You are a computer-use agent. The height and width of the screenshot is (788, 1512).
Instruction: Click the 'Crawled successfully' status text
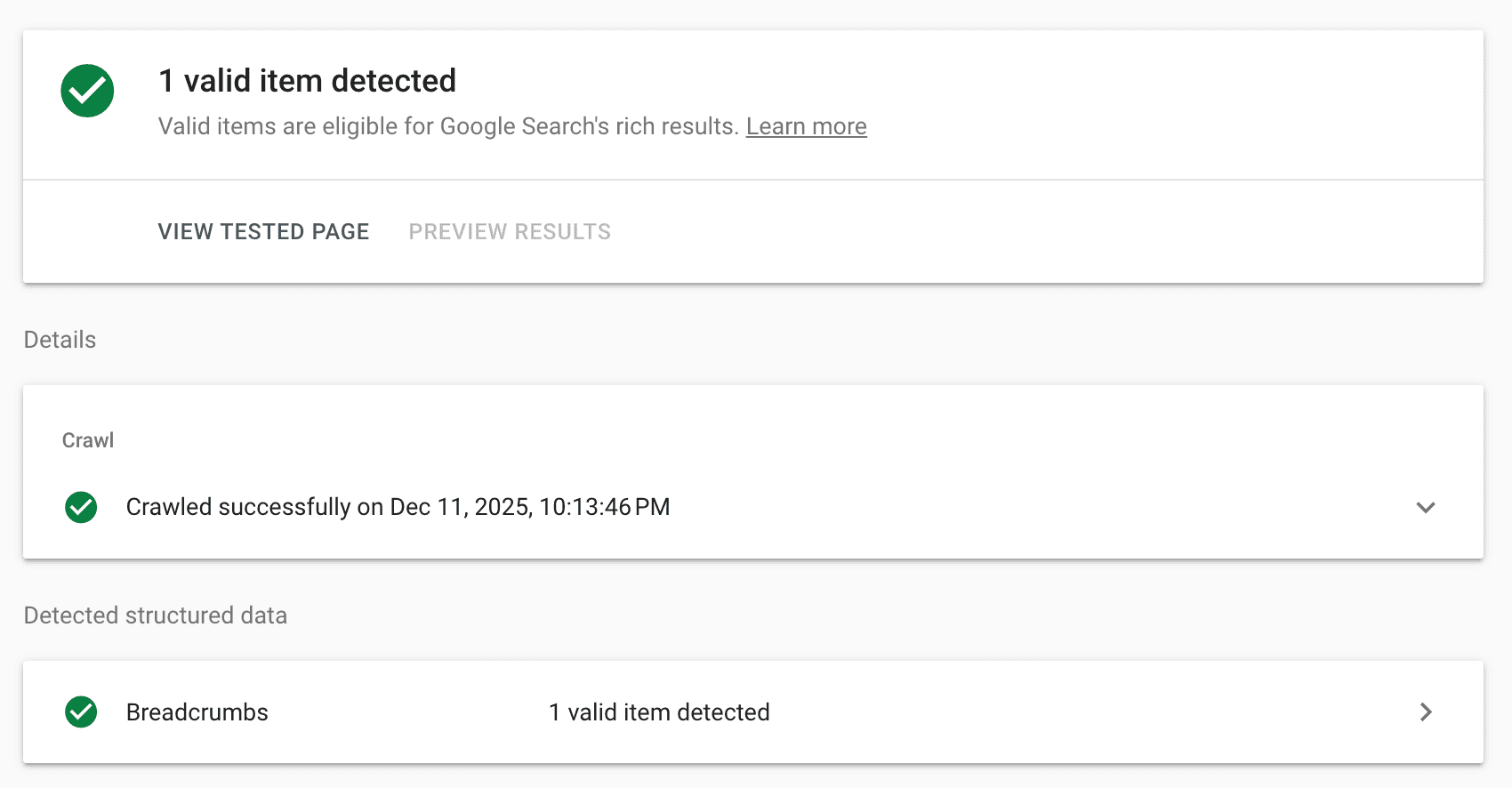pyautogui.click(x=398, y=507)
